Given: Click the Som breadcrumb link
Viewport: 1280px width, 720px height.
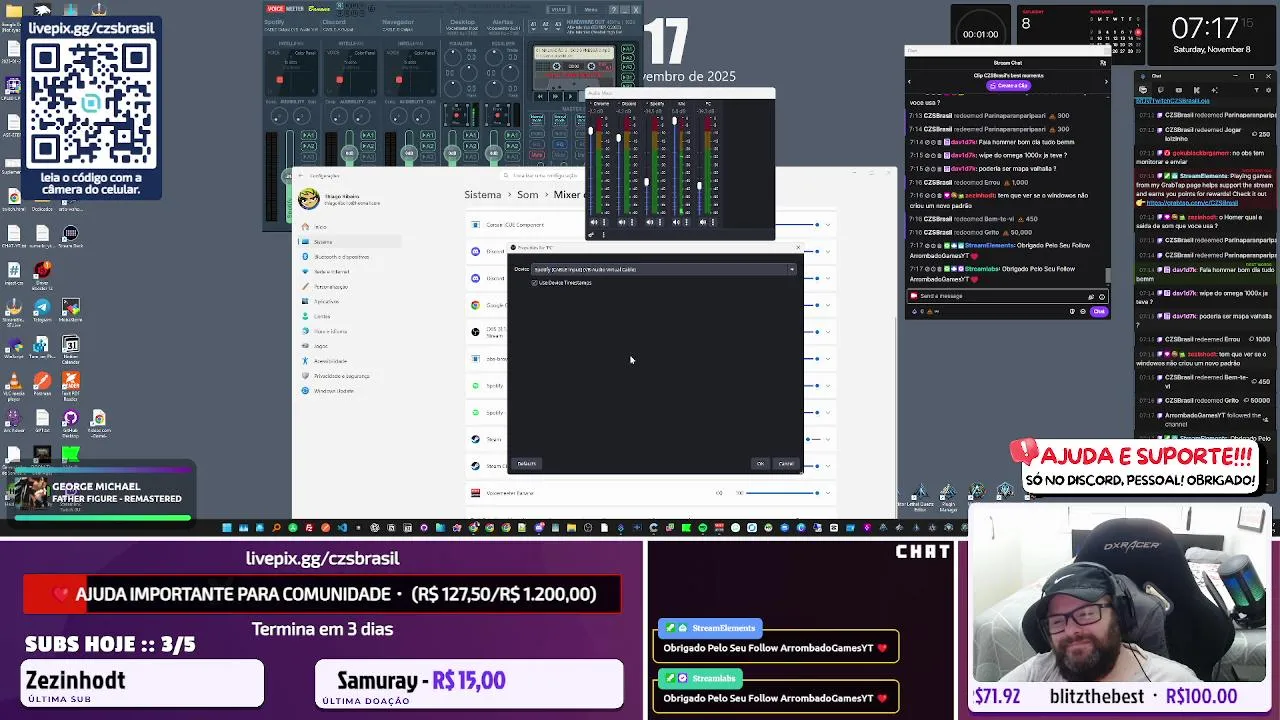Looking at the screenshot, I should pos(527,195).
